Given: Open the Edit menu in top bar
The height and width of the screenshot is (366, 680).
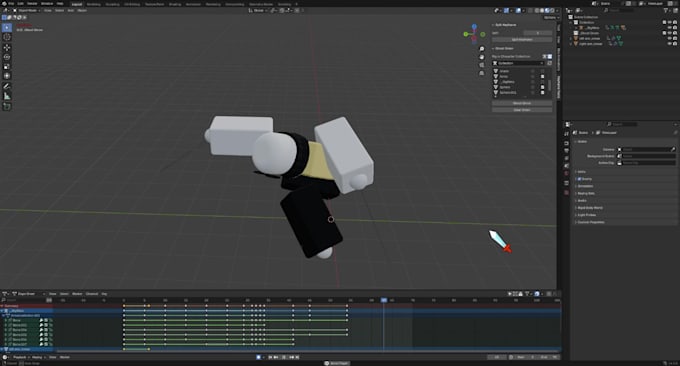Looking at the screenshot, I should pyautogui.click(x=20, y=3).
